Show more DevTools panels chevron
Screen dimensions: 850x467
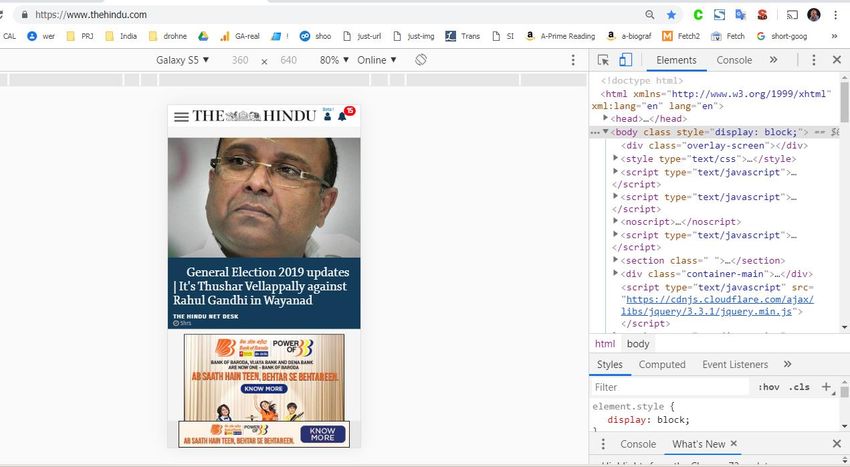(x=774, y=60)
